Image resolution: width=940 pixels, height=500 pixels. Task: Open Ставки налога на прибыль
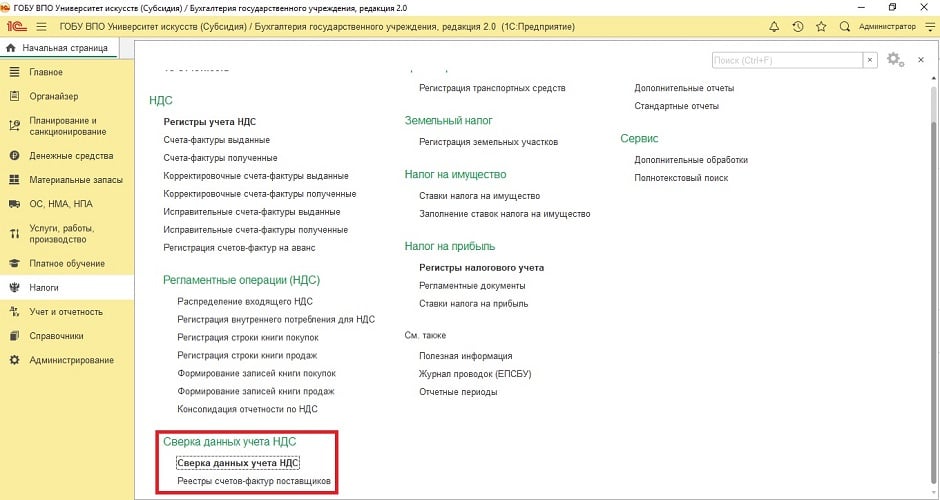click(x=473, y=303)
